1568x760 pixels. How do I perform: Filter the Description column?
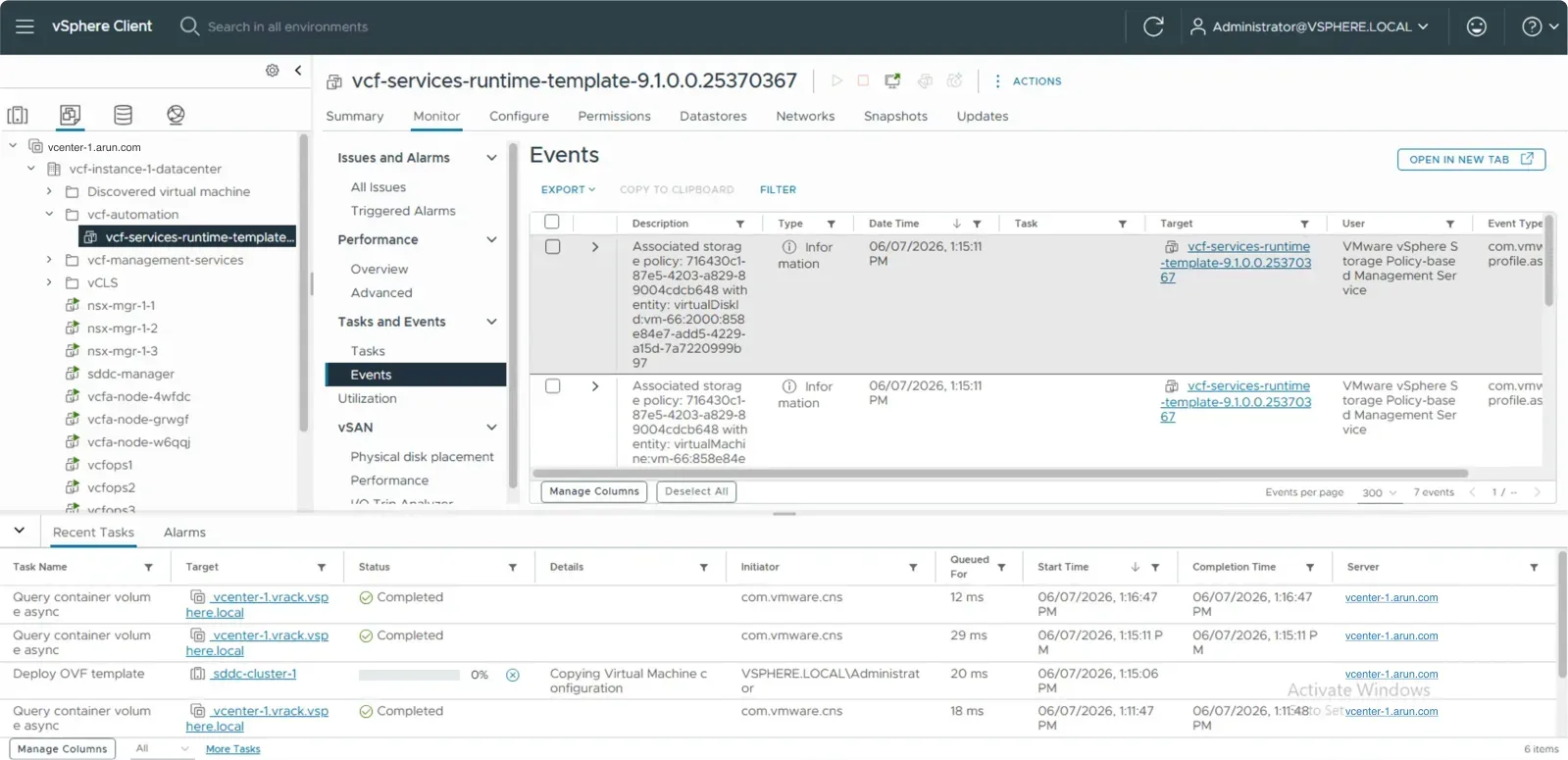pyautogui.click(x=740, y=224)
